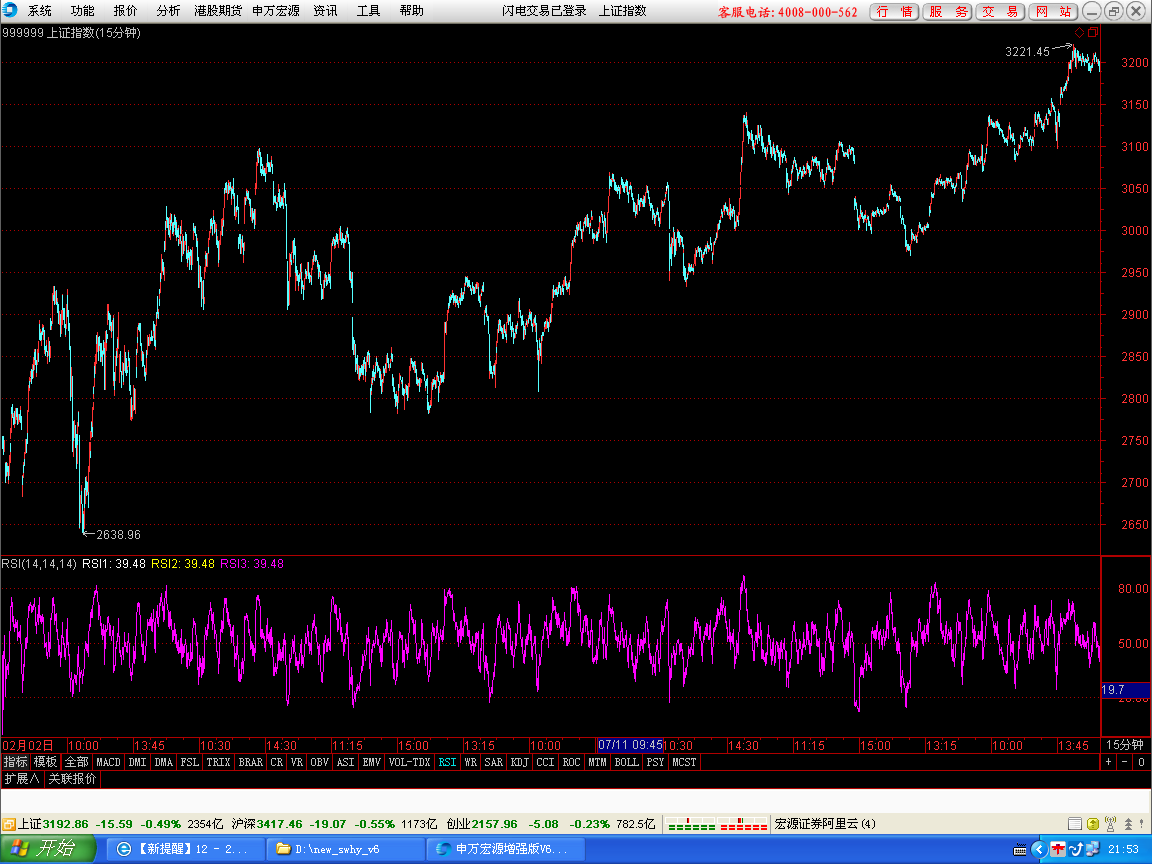
Task: Click the 0 reset button beside zoom
Action: (1142, 762)
